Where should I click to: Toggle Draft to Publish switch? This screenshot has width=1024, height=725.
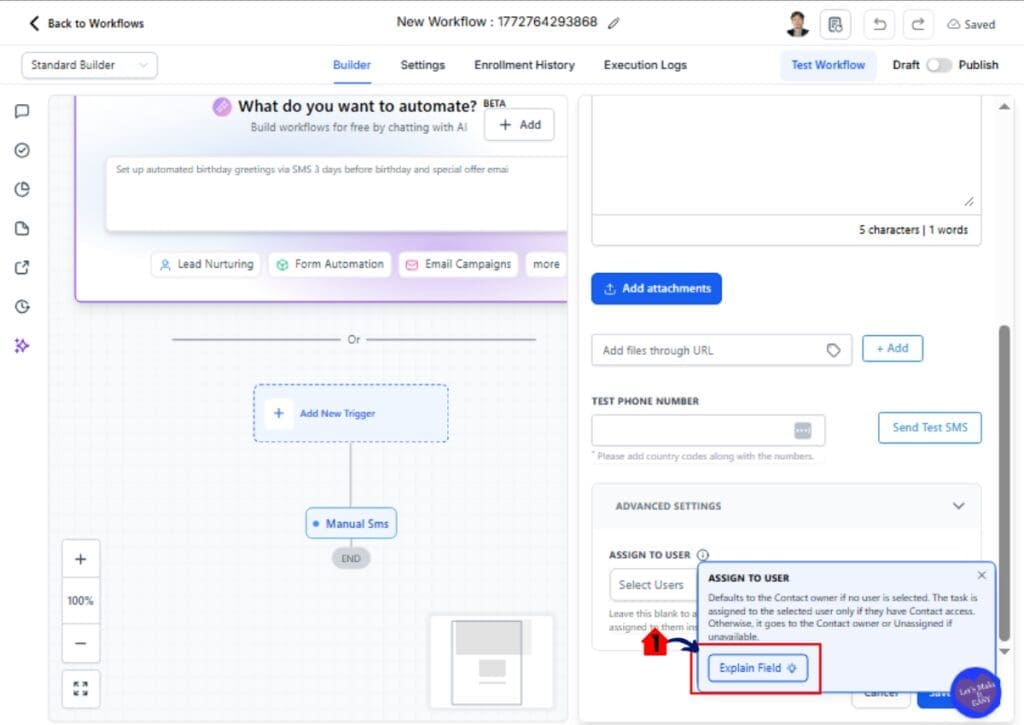pos(939,65)
